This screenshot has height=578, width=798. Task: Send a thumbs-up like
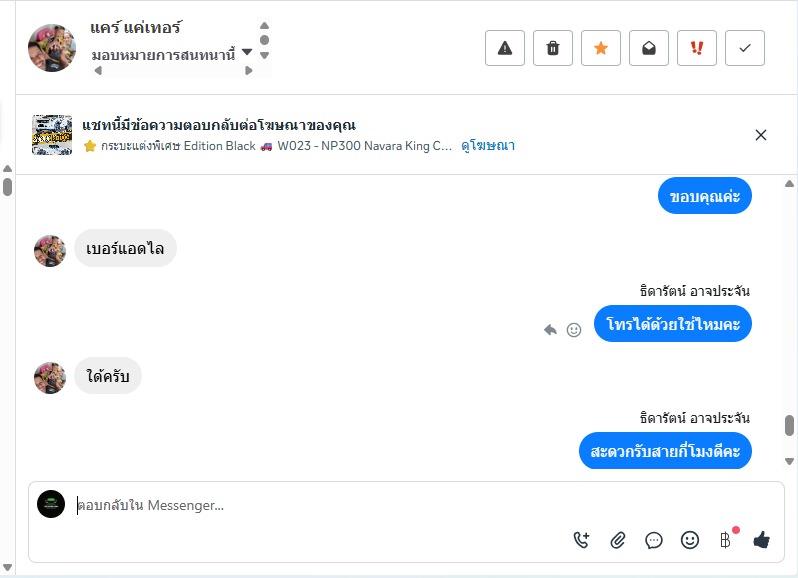coord(762,540)
